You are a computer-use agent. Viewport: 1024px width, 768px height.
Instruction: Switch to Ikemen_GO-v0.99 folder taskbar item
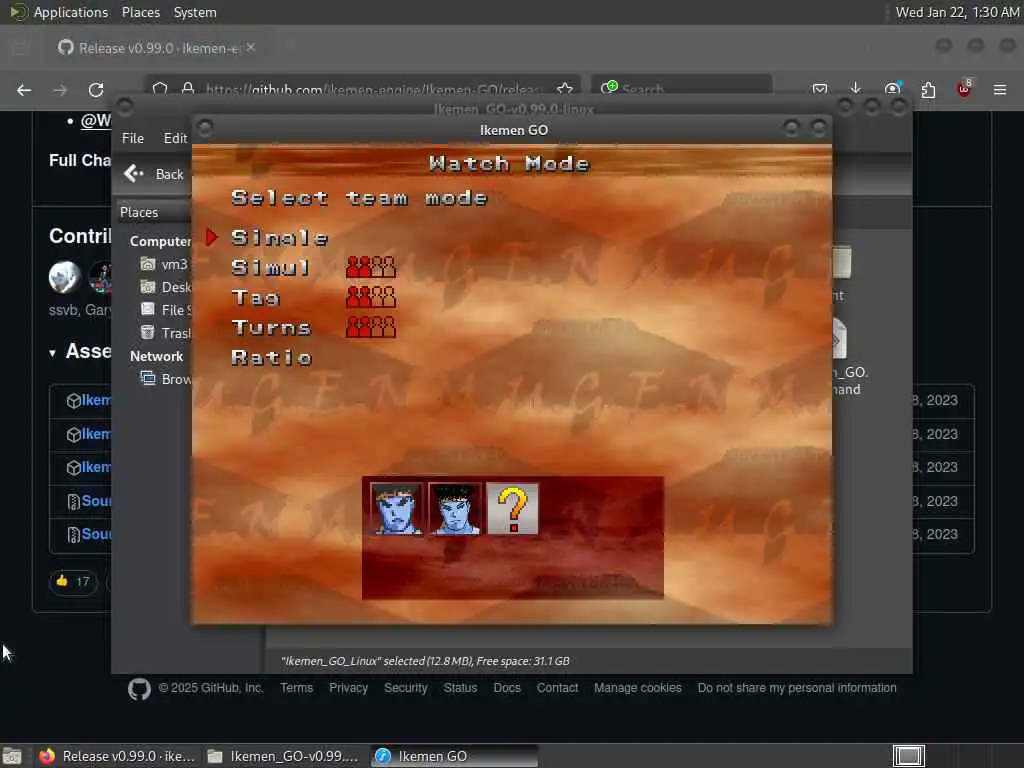283,756
